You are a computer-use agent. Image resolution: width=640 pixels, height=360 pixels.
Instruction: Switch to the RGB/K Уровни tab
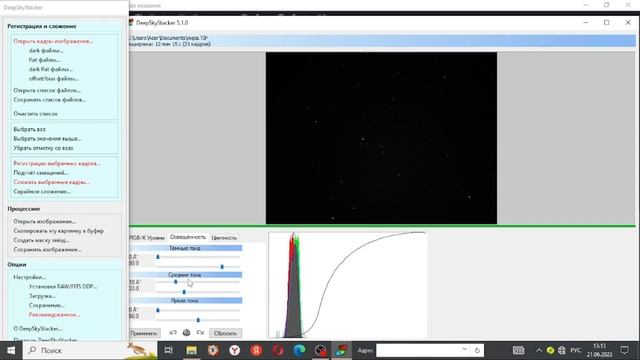tap(147, 238)
